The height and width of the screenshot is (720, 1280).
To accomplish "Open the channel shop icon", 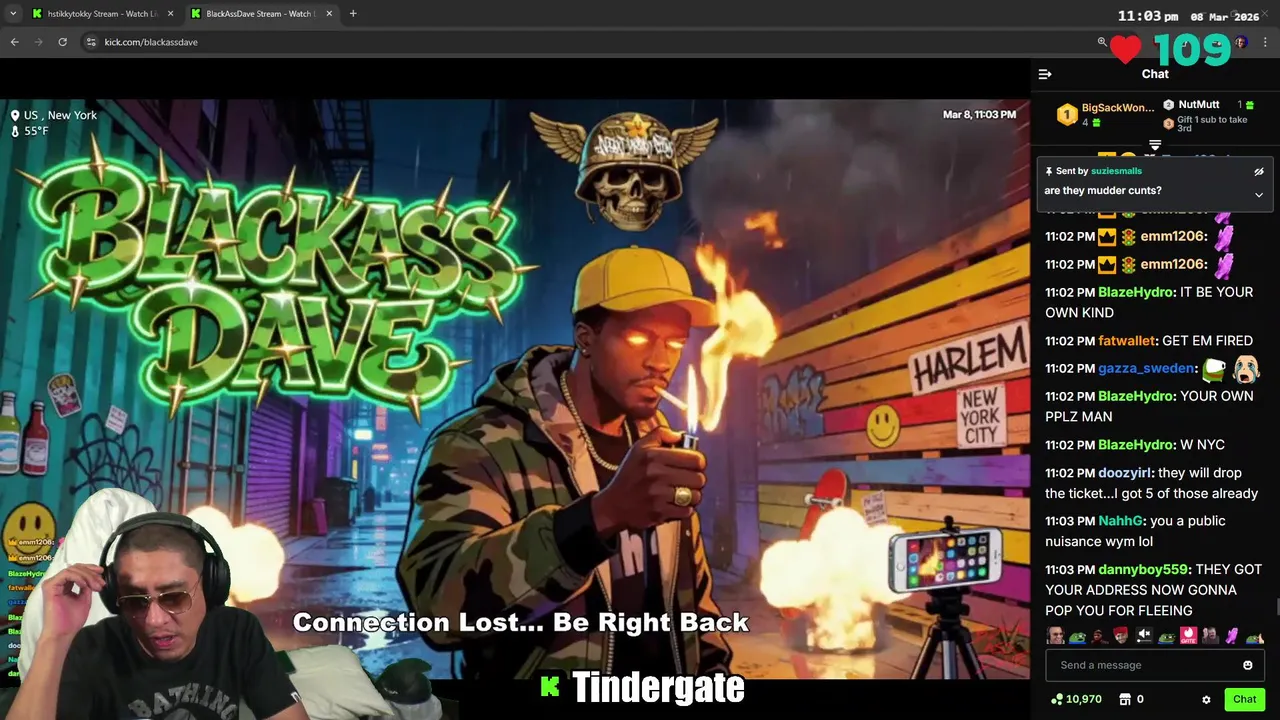I will [x=1125, y=699].
